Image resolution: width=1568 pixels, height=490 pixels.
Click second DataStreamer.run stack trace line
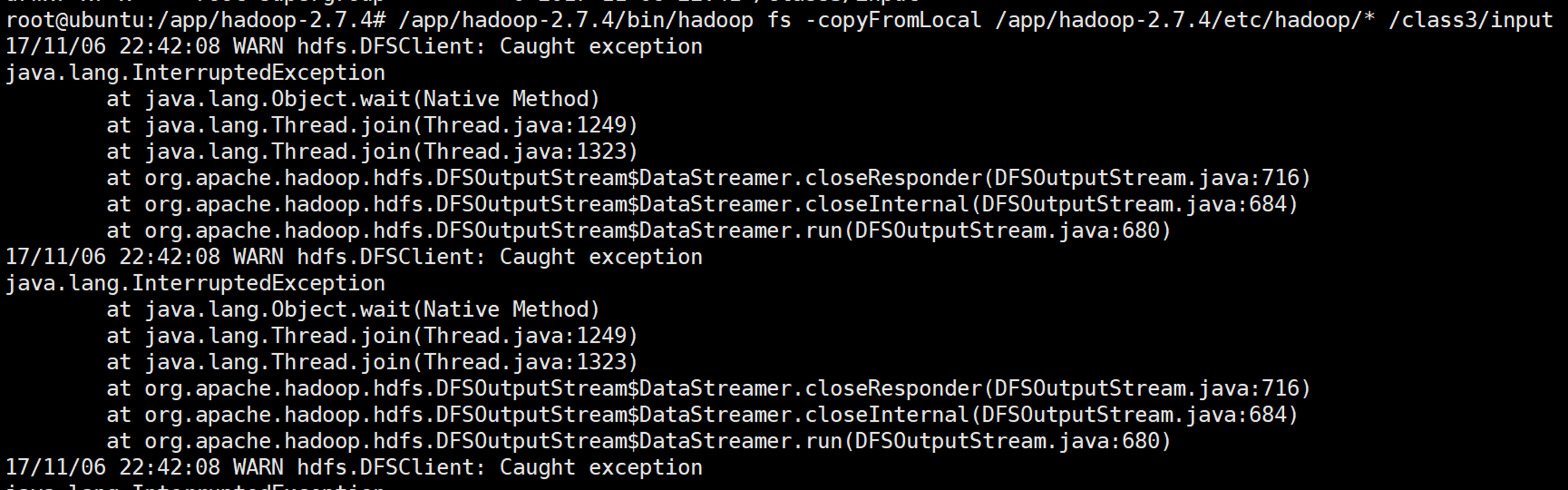pyautogui.click(x=639, y=441)
